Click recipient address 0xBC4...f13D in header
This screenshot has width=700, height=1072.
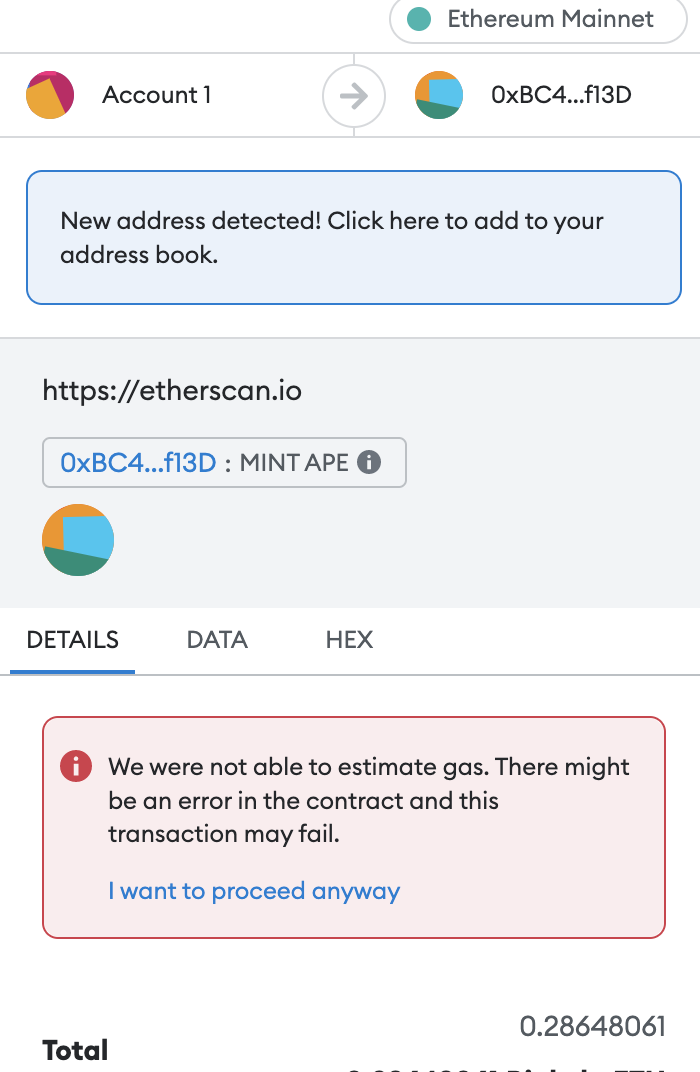coord(561,96)
